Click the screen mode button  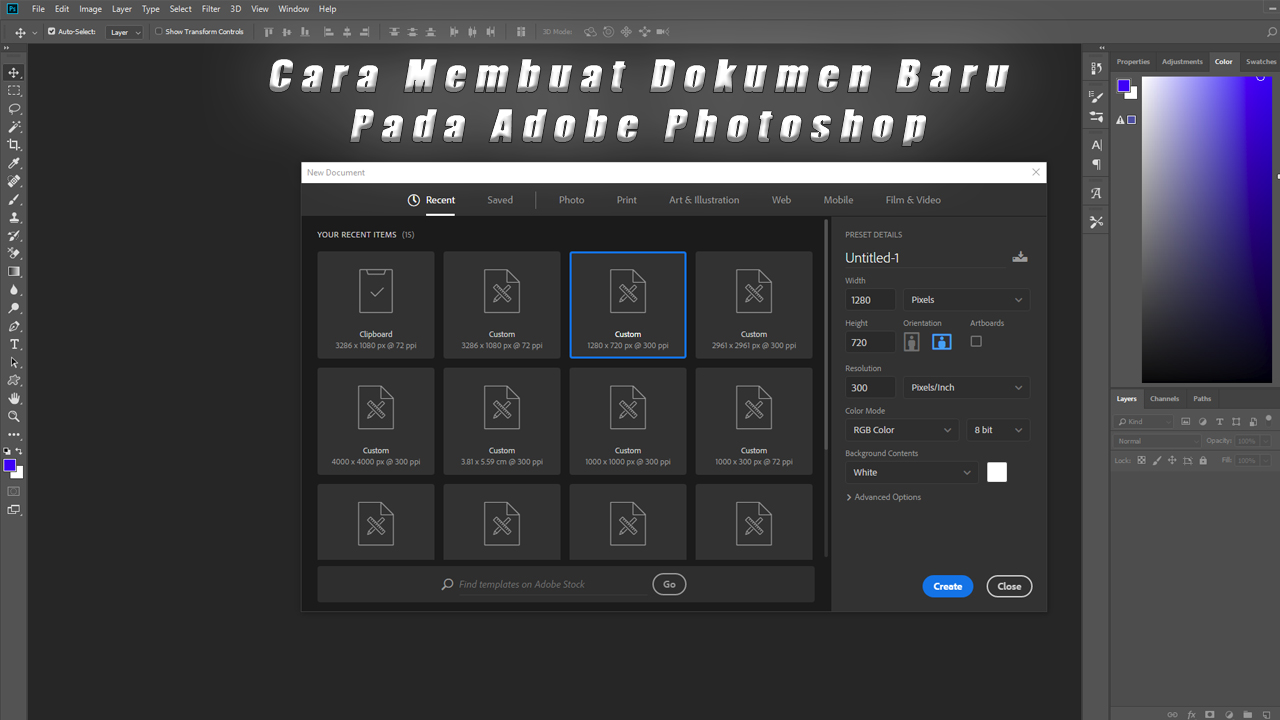point(14,510)
